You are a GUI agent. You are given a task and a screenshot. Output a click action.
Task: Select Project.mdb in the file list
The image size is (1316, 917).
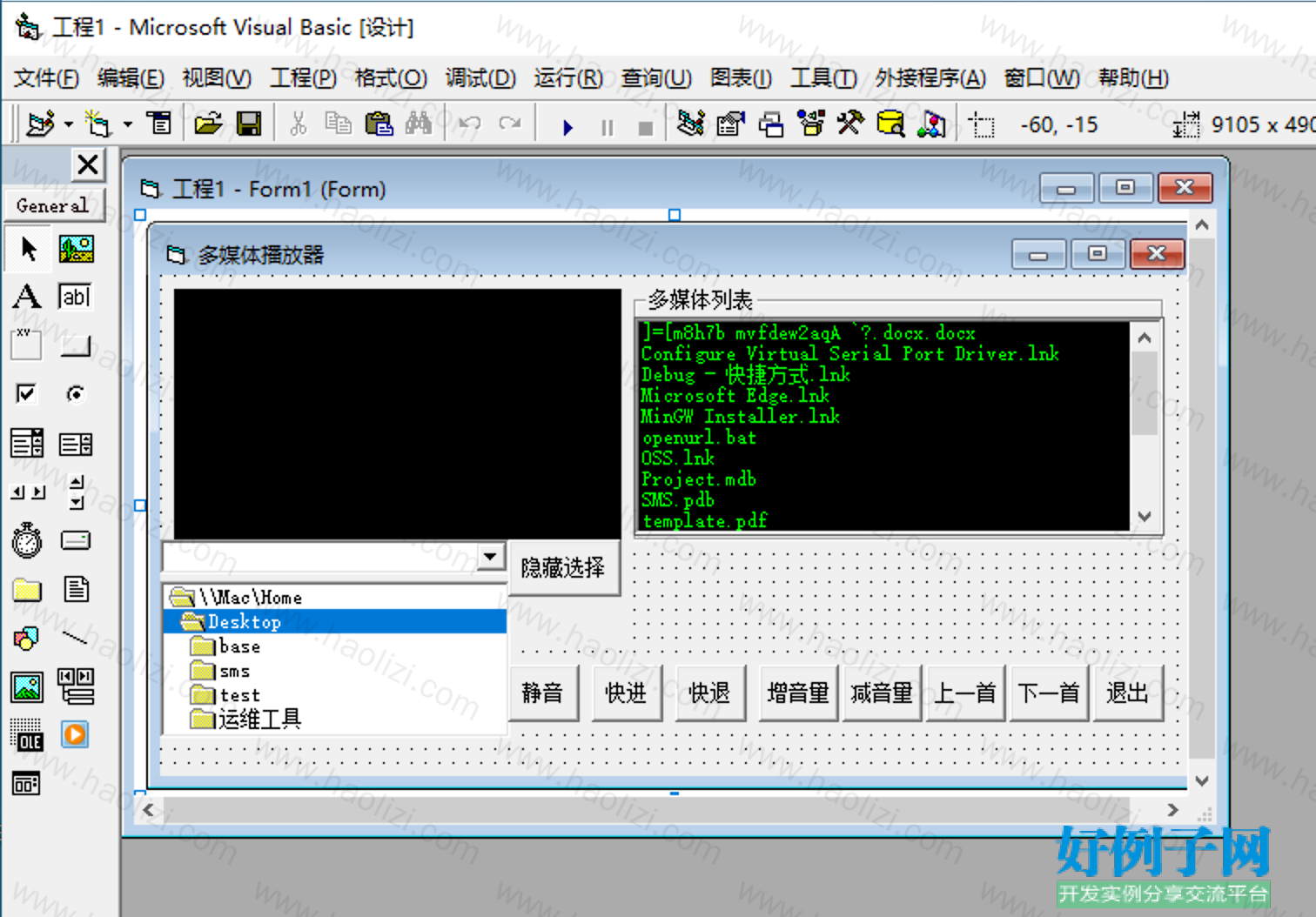tap(699, 479)
